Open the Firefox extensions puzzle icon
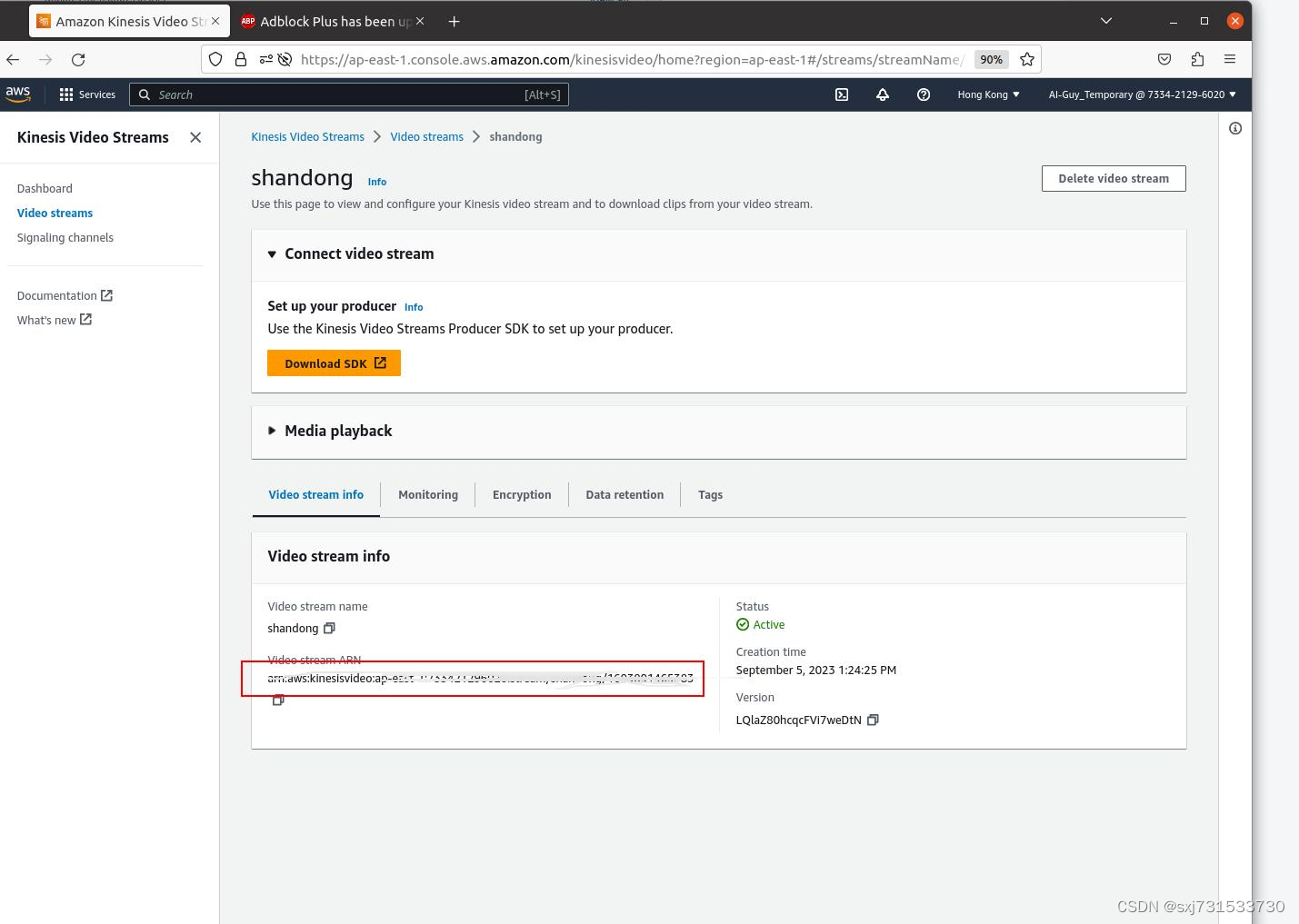Viewport: 1299px width, 924px height. [1197, 59]
